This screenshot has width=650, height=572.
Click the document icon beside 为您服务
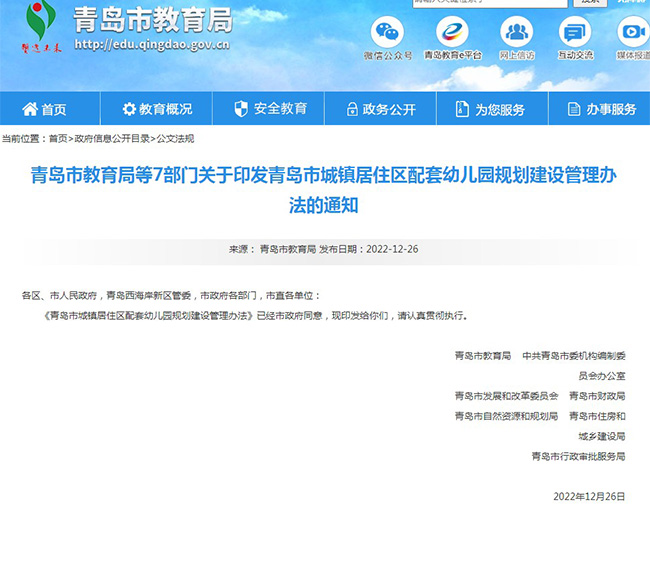[462, 109]
